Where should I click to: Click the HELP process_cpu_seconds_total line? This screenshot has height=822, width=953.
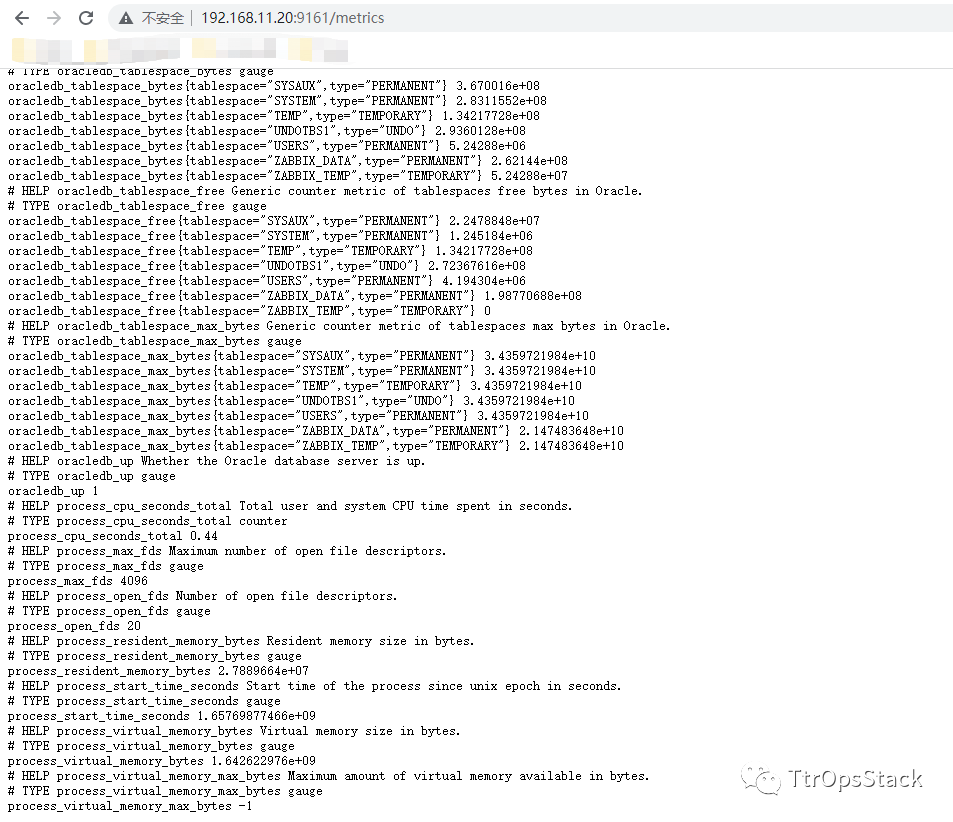[290, 506]
